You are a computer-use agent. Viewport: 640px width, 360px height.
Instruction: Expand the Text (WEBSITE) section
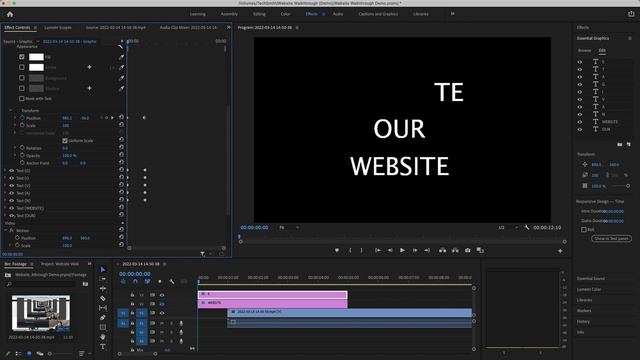(5, 208)
